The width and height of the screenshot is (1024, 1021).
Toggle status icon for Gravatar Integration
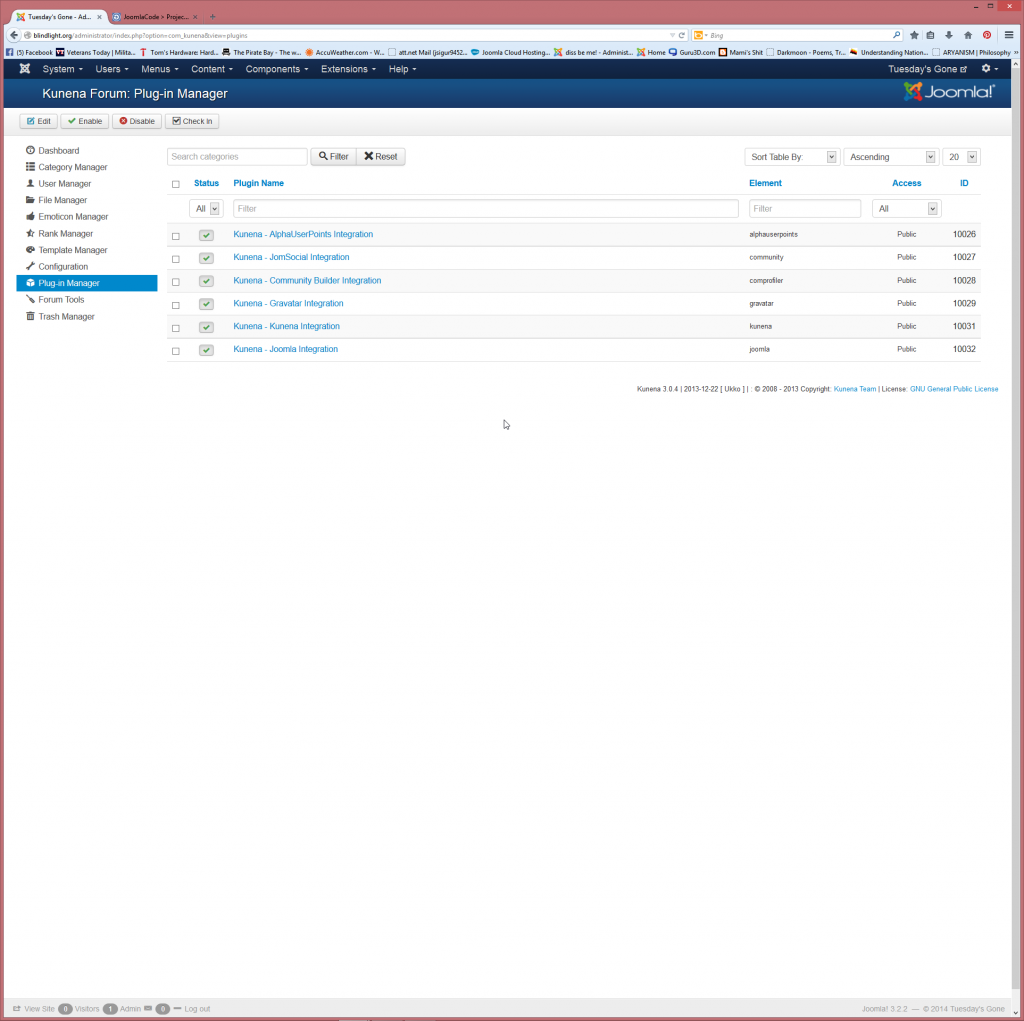pos(206,304)
